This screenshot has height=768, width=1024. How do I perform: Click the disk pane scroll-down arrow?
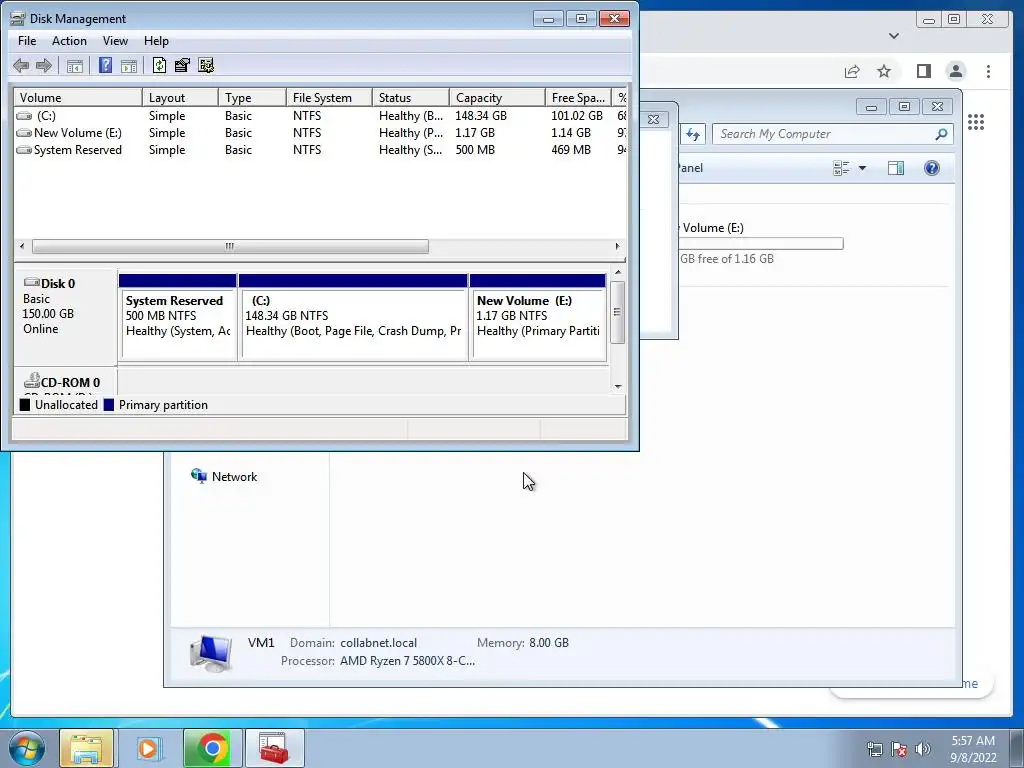(618, 387)
